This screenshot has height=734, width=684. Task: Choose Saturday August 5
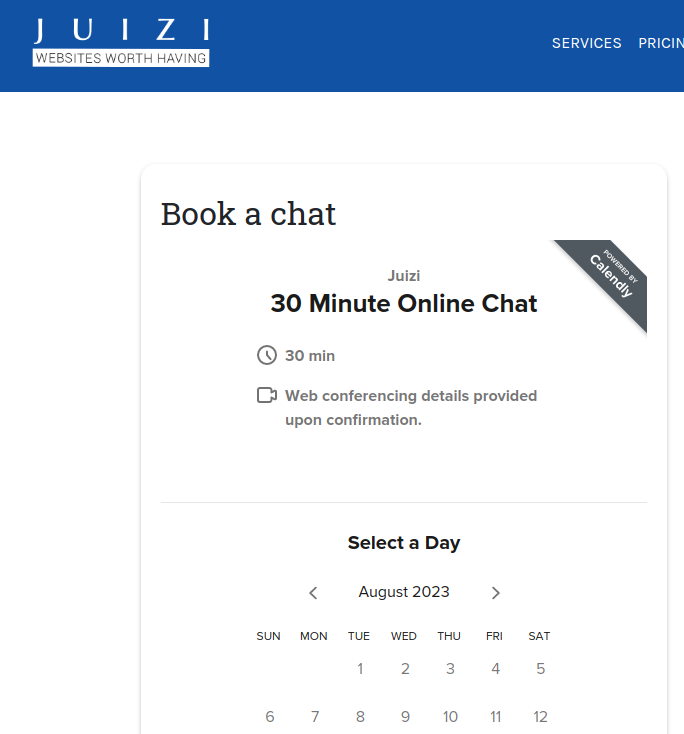[x=540, y=669]
